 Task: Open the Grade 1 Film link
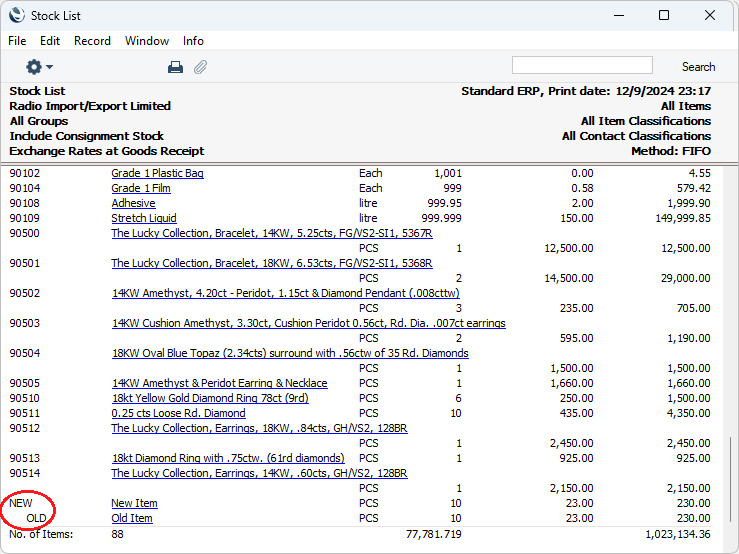coord(141,188)
